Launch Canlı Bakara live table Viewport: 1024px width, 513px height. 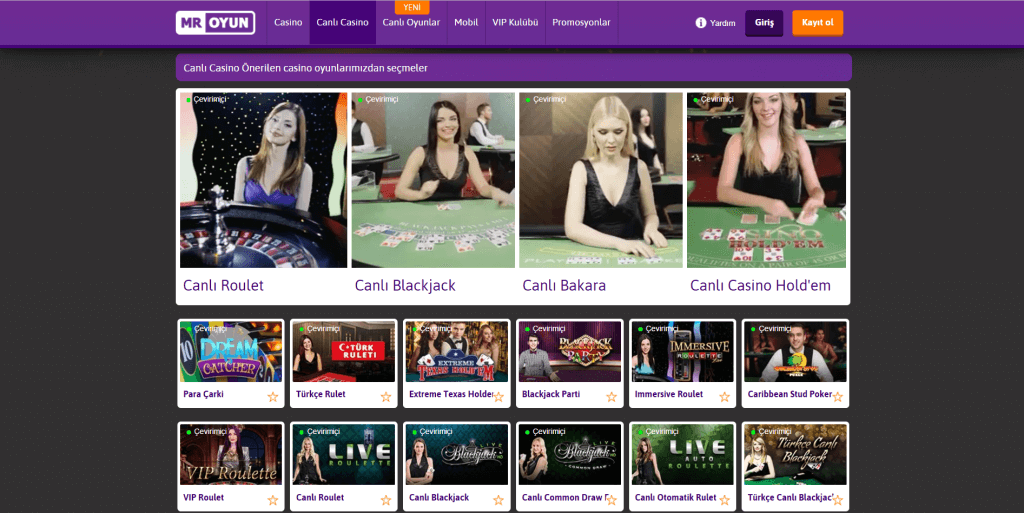click(x=600, y=180)
